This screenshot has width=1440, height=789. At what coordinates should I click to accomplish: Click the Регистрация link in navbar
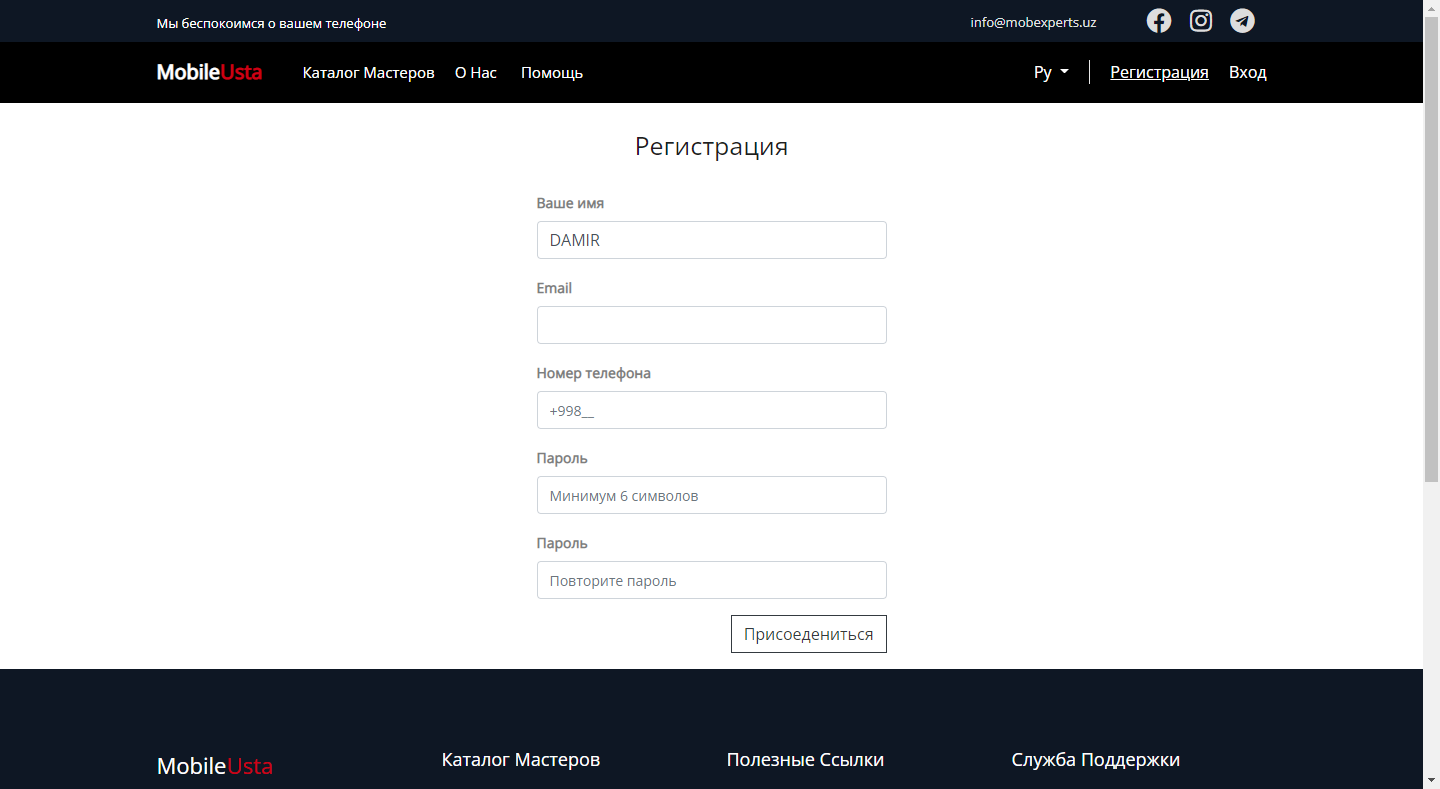(1159, 72)
